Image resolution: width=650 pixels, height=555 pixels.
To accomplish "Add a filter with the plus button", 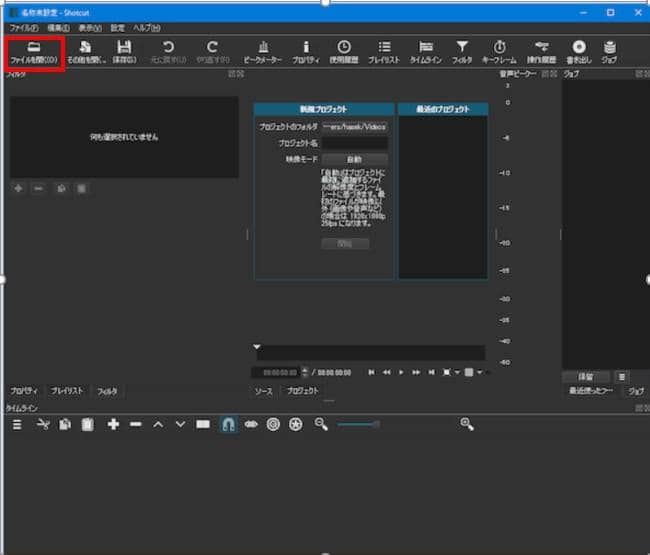I will coord(18,189).
